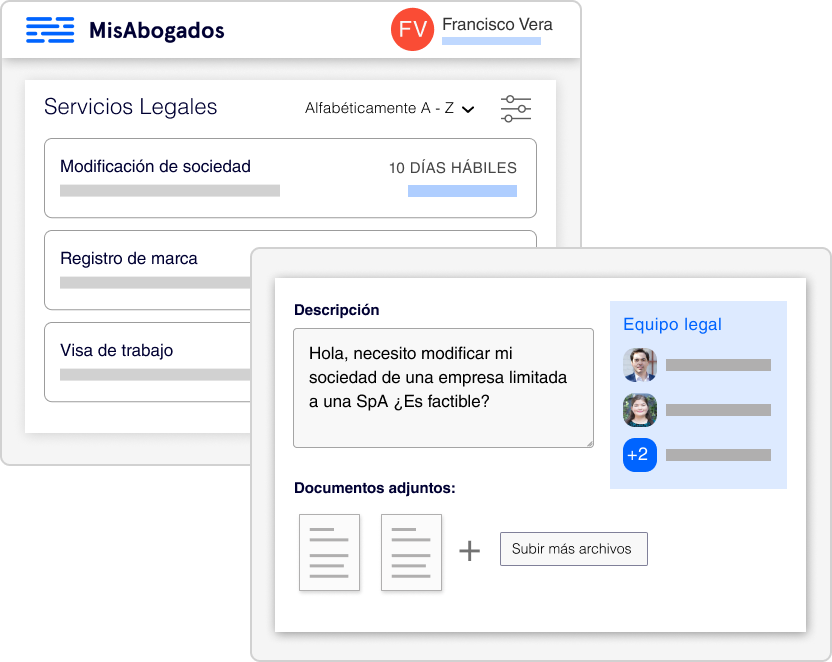Click inside the Descripción text area
This screenshot has width=832, height=662.
[x=443, y=388]
